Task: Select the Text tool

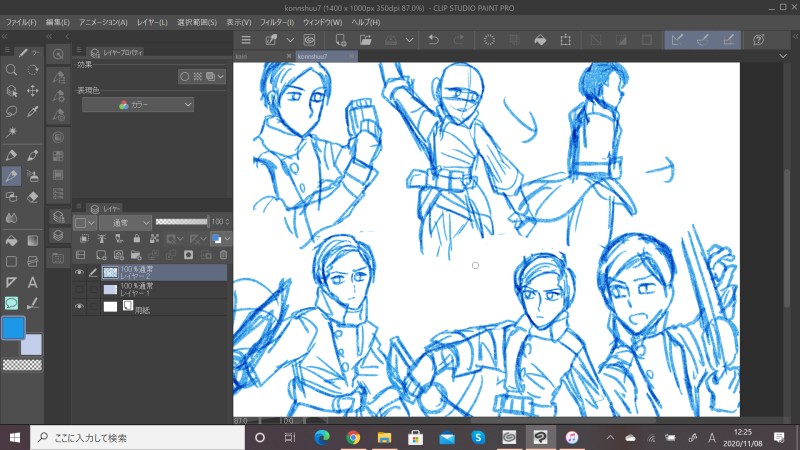Action: [33, 283]
